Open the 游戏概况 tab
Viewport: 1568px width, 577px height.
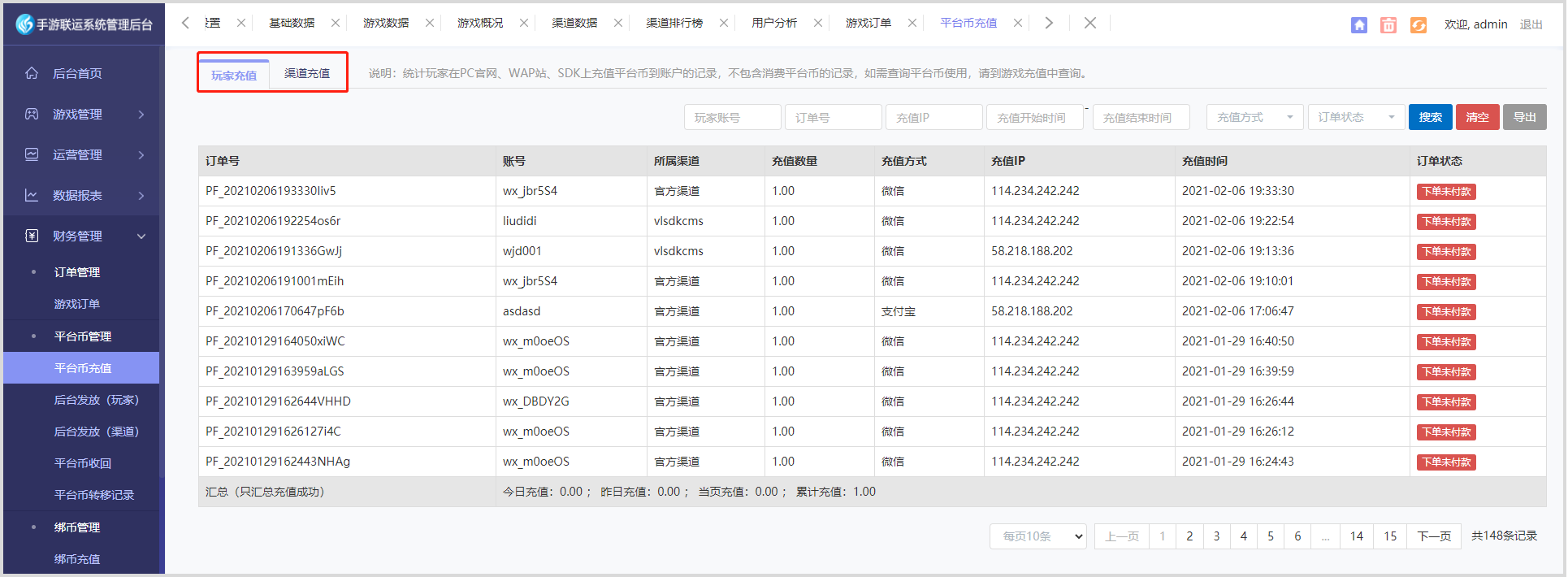[480, 23]
